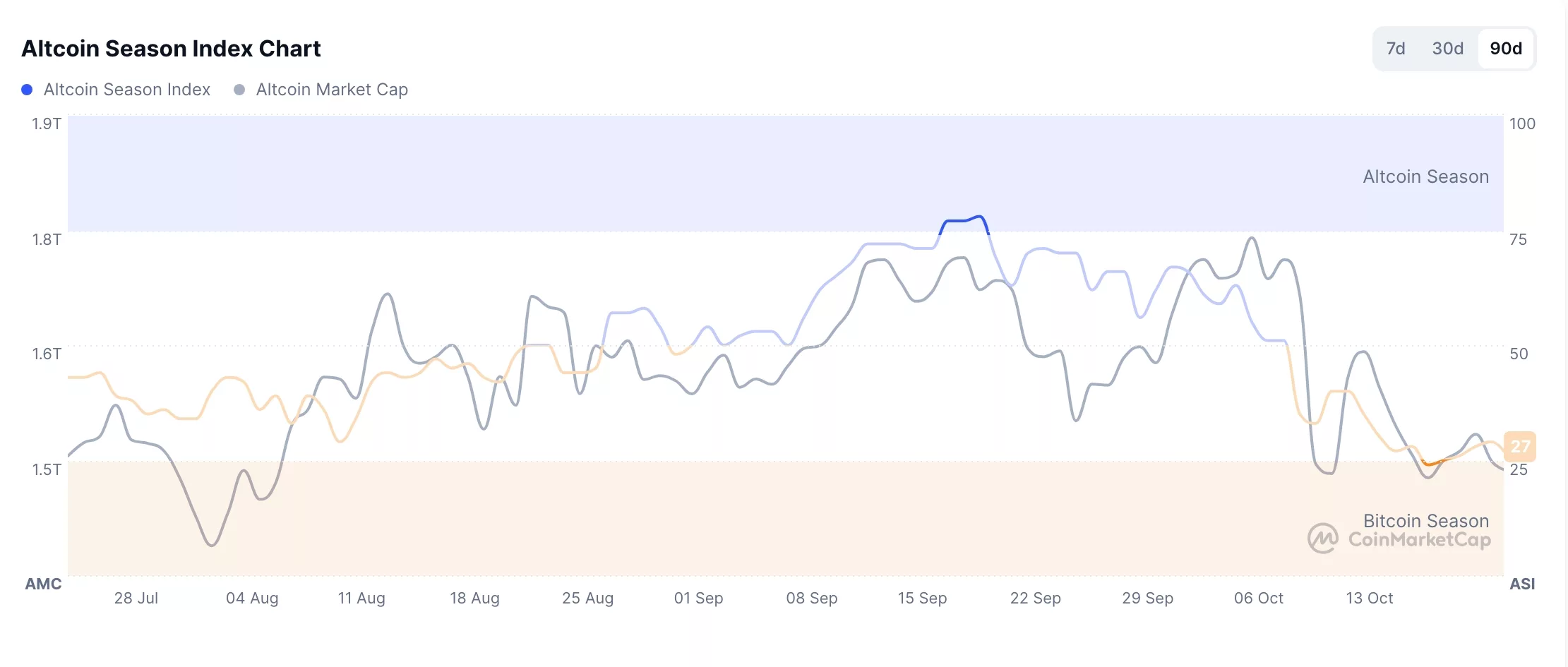Image resolution: width=1568 pixels, height=667 pixels.
Task: Switch to the 30d time range
Action: point(1447,48)
